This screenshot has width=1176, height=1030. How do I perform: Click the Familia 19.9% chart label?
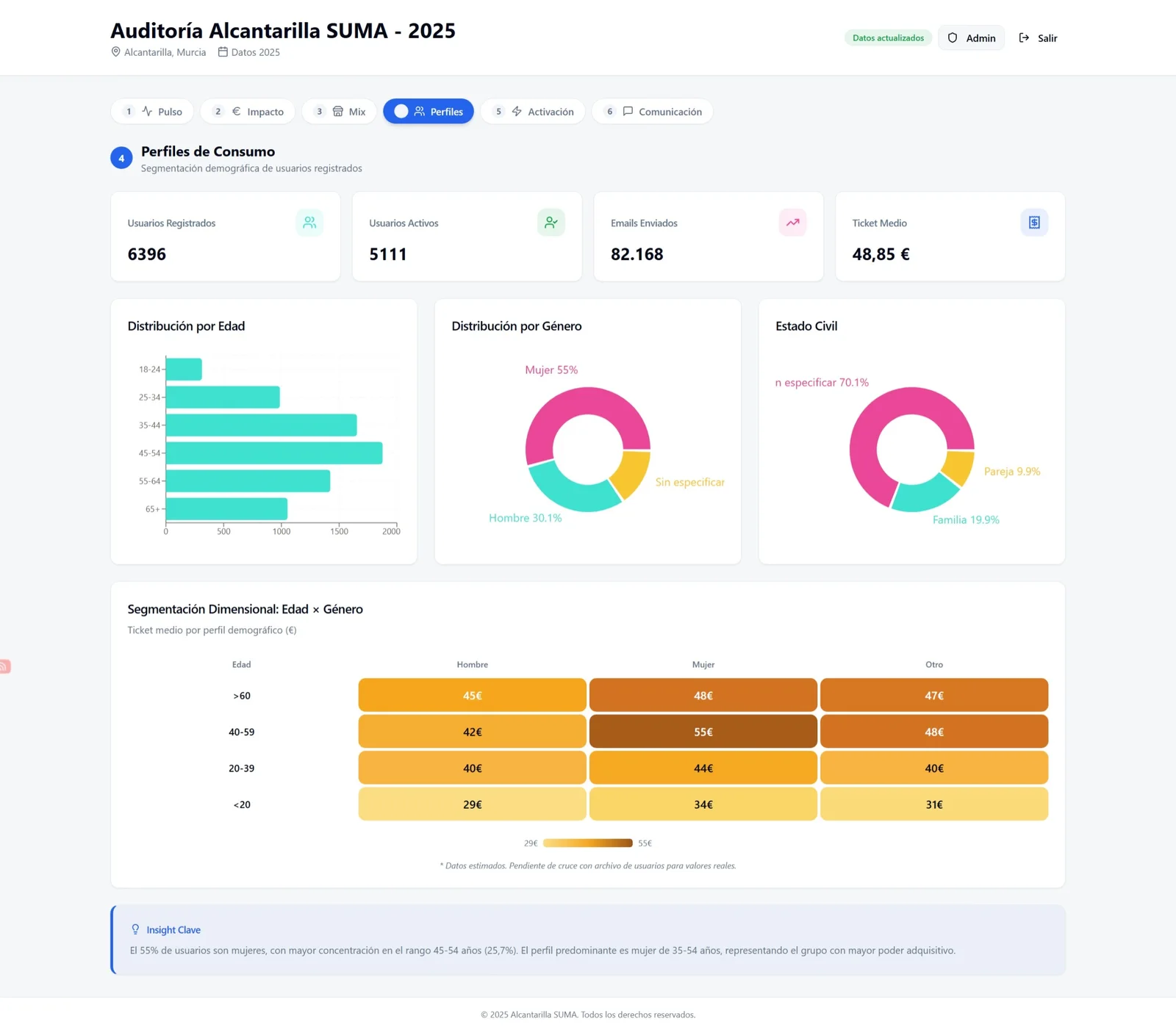point(966,519)
